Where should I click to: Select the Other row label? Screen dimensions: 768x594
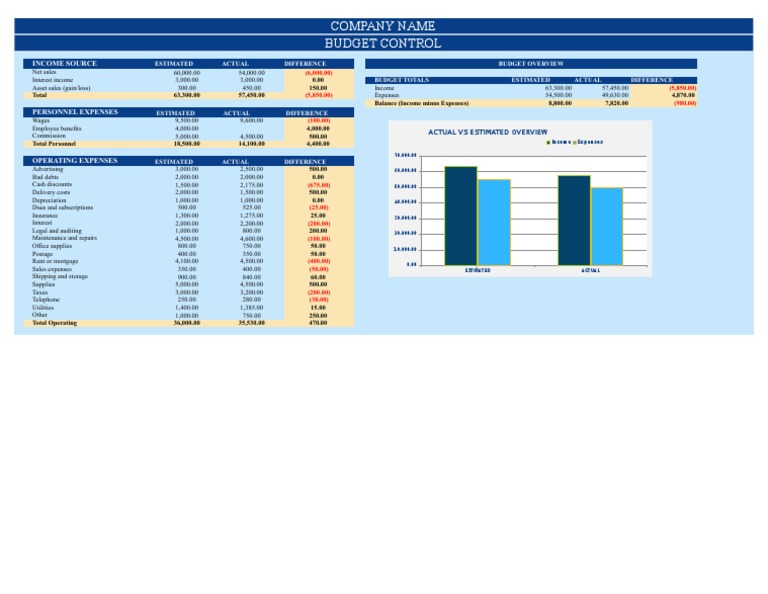40,315
